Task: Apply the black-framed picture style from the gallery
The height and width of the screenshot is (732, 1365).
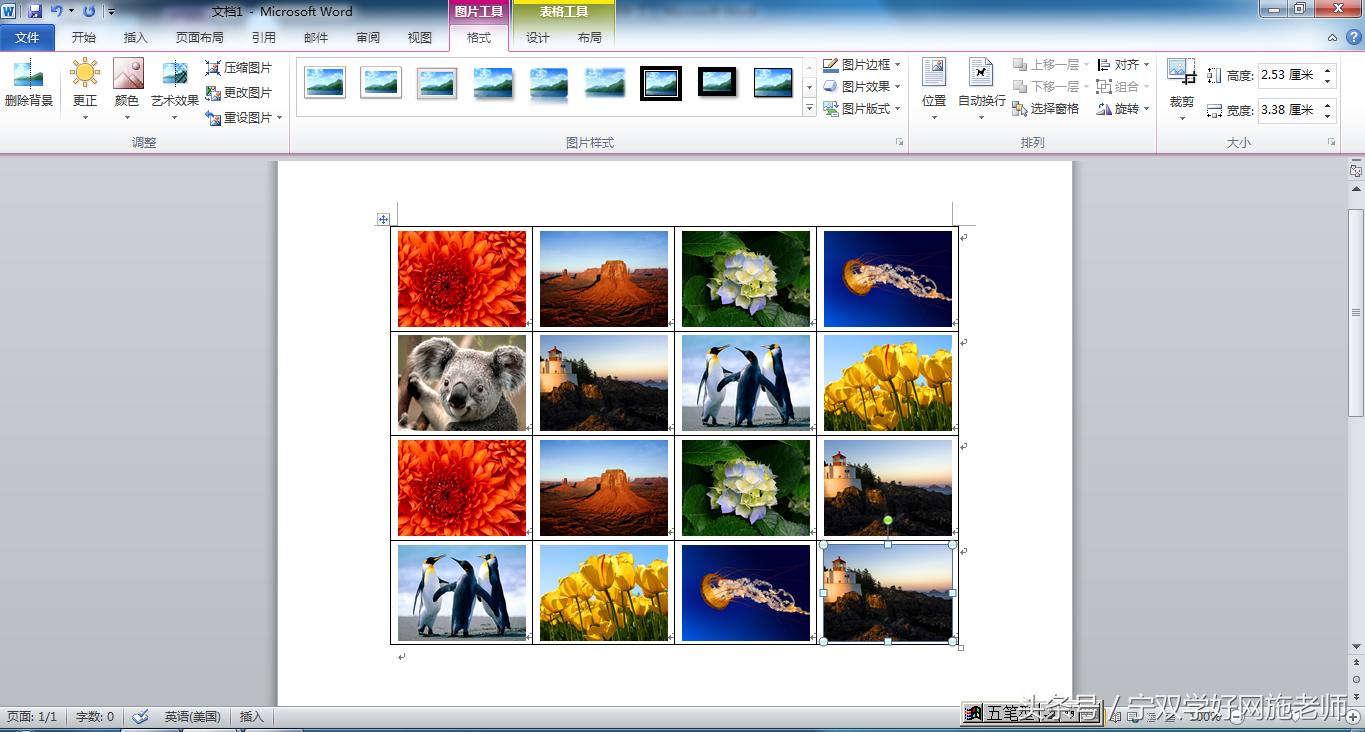Action: pyautogui.click(x=660, y=84)
